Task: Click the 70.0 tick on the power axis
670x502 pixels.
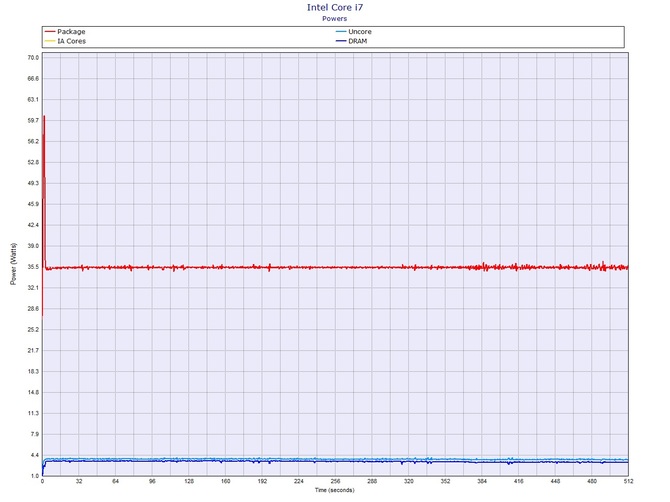Action: [32, 57]
